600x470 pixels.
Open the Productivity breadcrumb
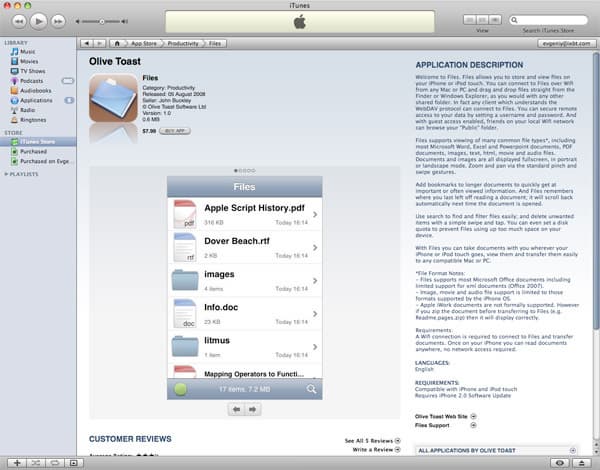tap(183, 44)
